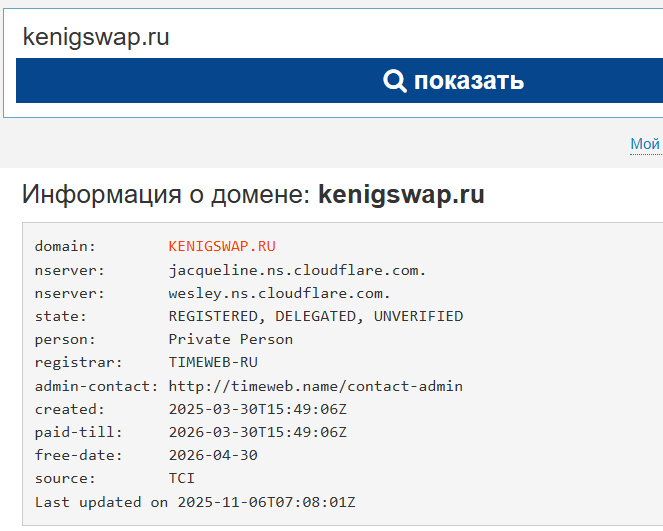The width and height of the screenshot is (663, 531).
Task: Open the Мой link
Action: coord(645,144)
